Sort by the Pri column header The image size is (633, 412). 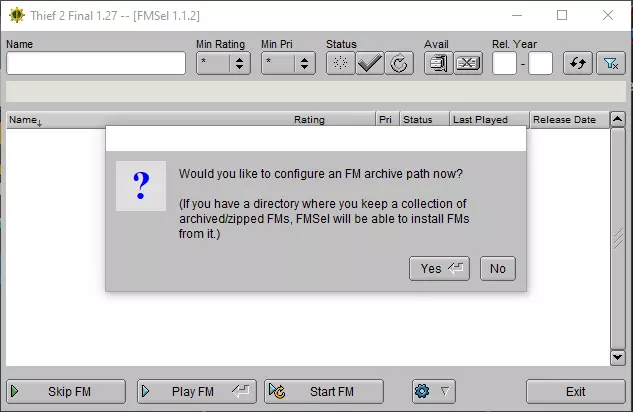387,120
